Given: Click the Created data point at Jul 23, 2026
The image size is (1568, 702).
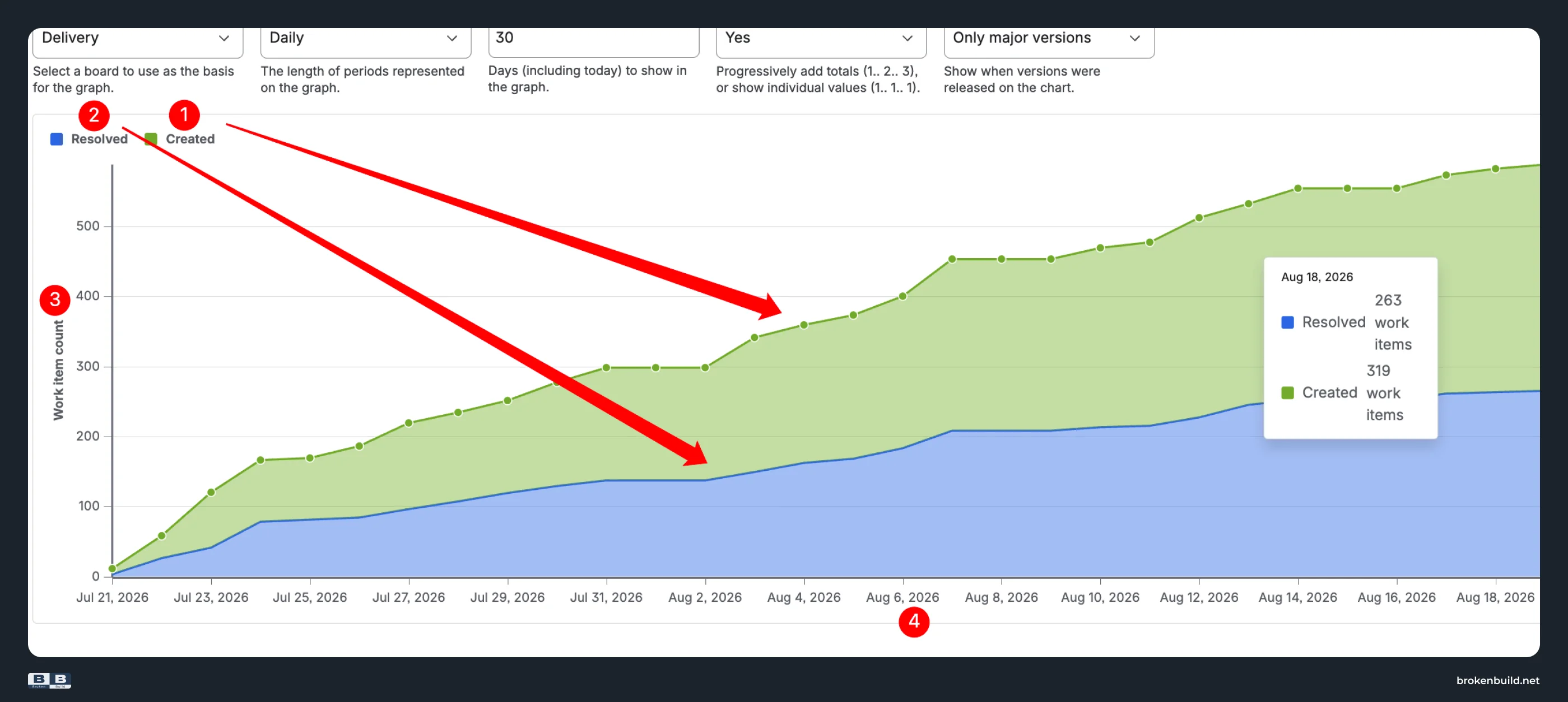Looking at the screenshot, I should coord(211,492).
